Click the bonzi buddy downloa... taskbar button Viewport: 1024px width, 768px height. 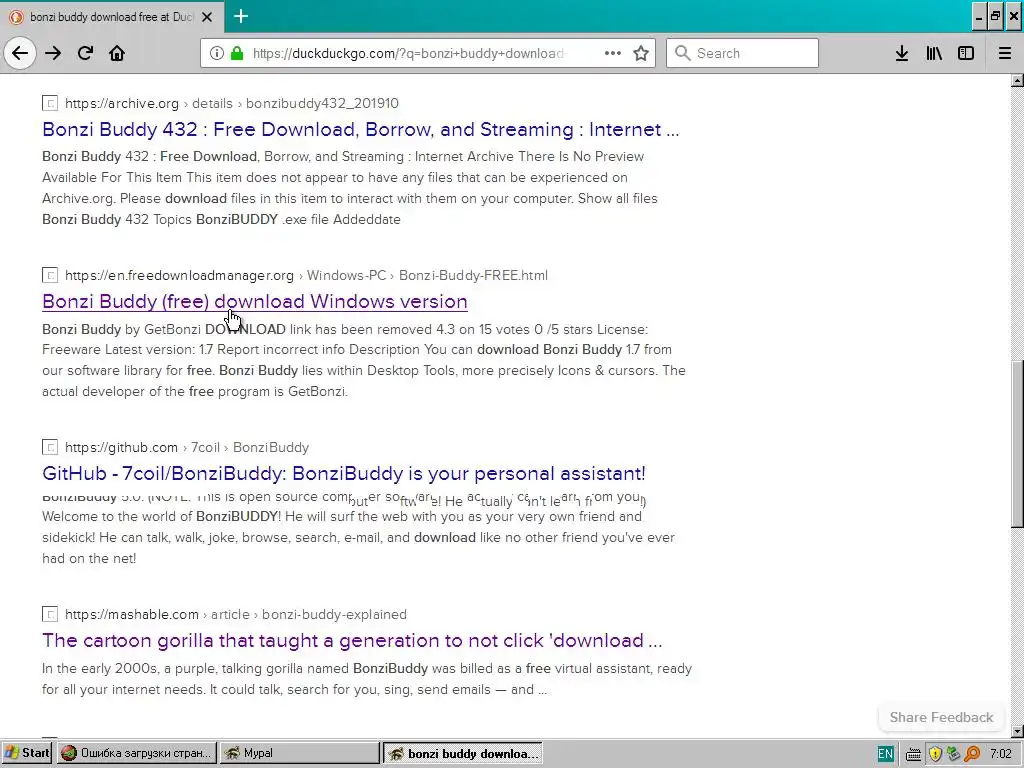coord(463,753)
